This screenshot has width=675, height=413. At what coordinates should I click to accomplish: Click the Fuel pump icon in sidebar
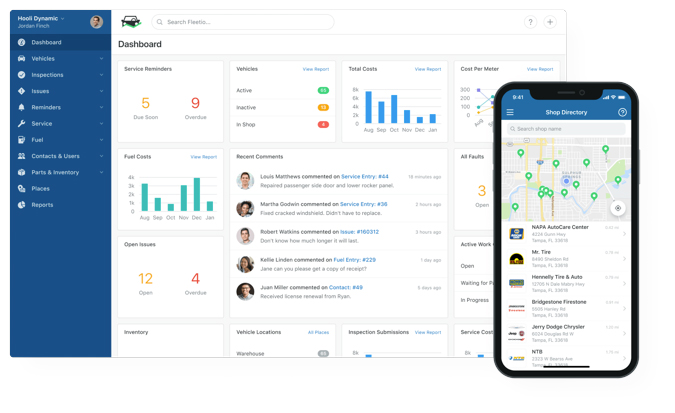22,140
